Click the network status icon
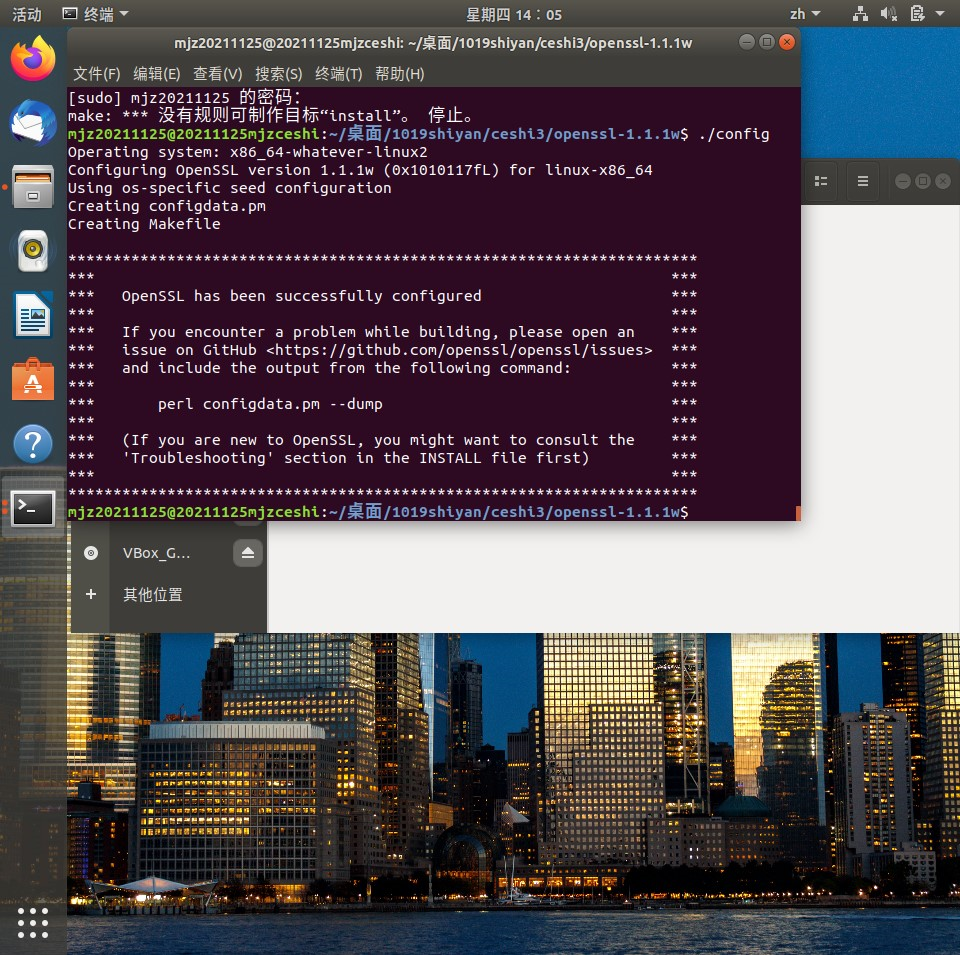The height and width of the screenshot is (955, 960). (x=860, y=14)
